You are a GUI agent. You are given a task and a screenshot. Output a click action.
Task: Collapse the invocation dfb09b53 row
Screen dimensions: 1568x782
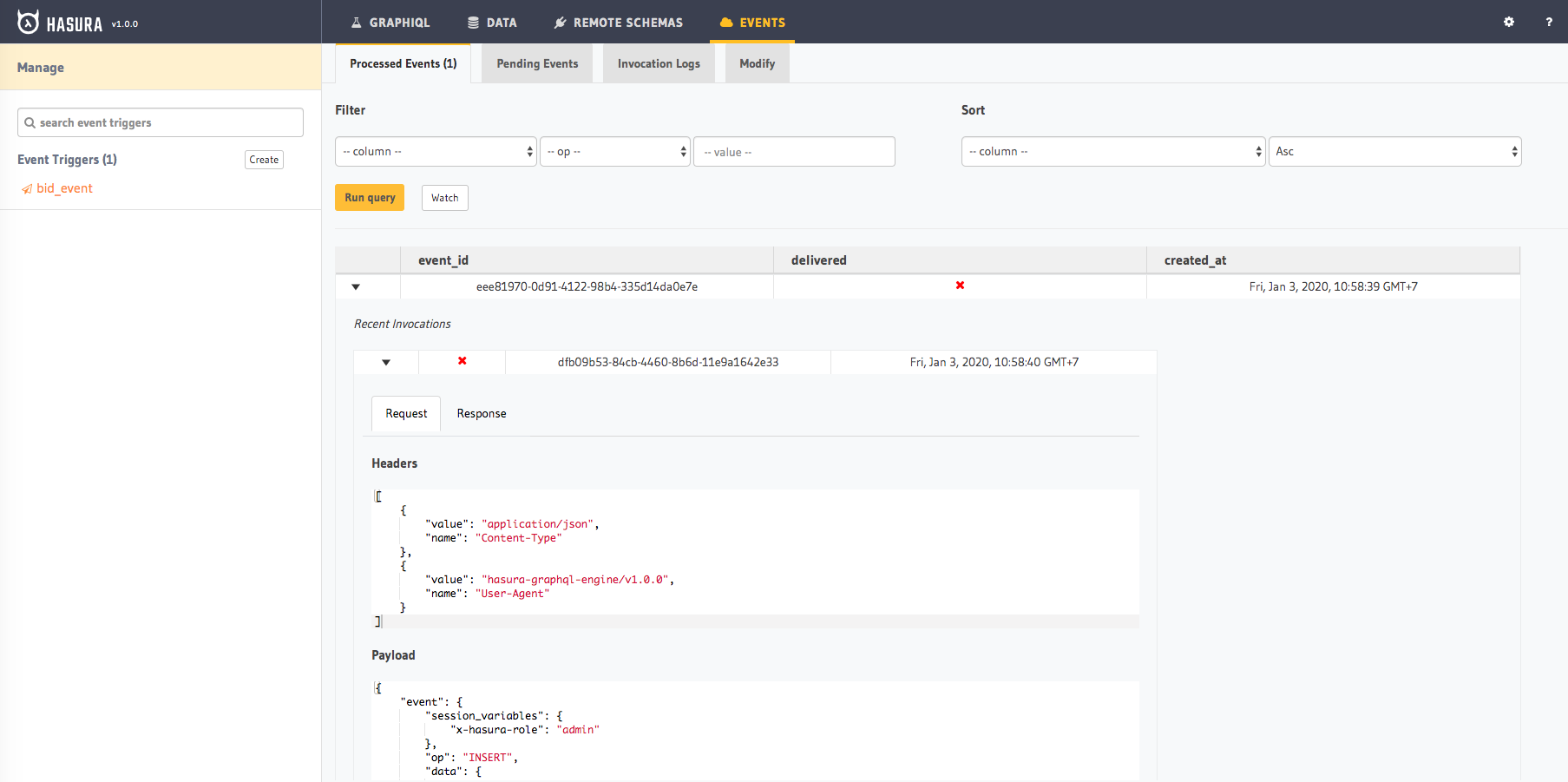click(386, 362)
